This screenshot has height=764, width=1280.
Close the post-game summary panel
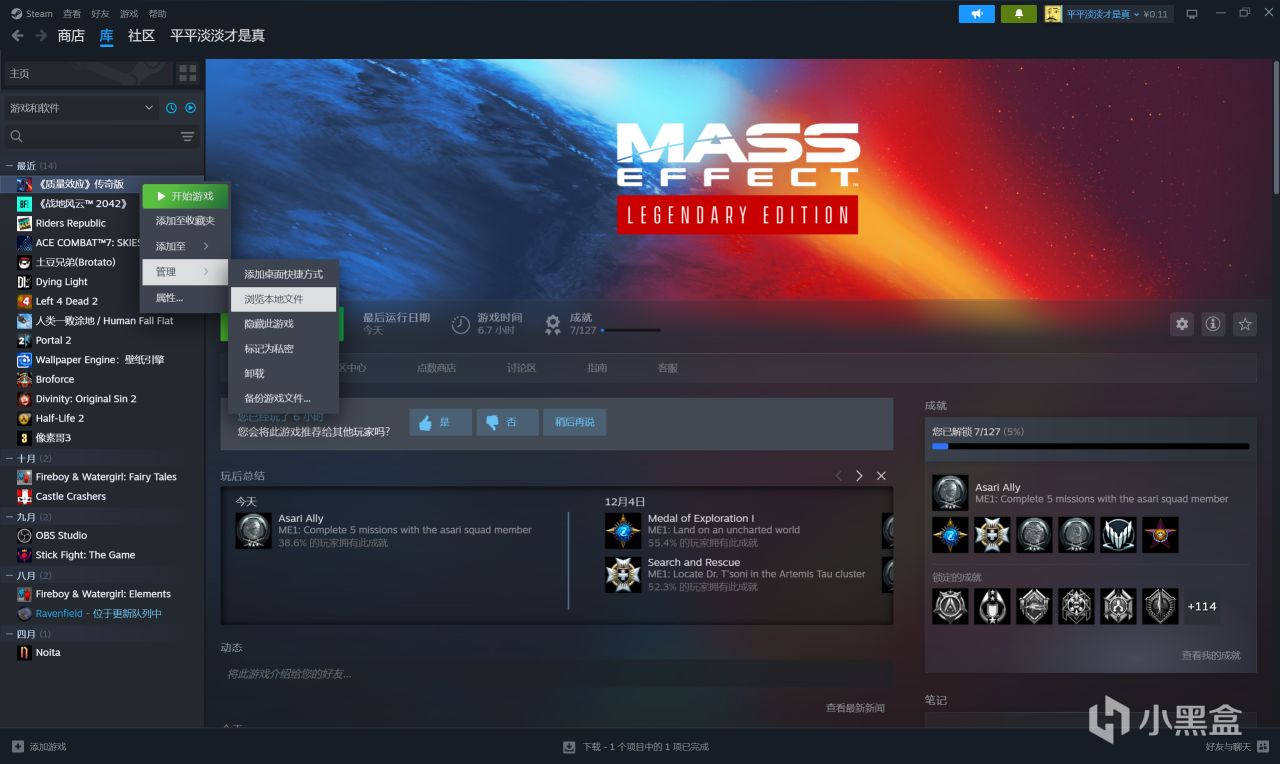(881, 476)
